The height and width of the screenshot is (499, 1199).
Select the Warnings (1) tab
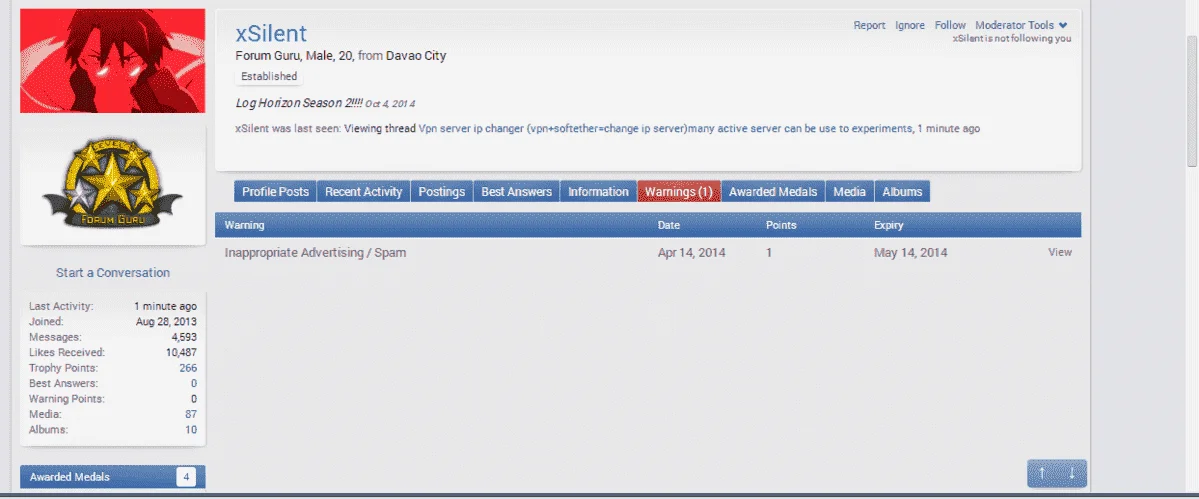point(679,191)
